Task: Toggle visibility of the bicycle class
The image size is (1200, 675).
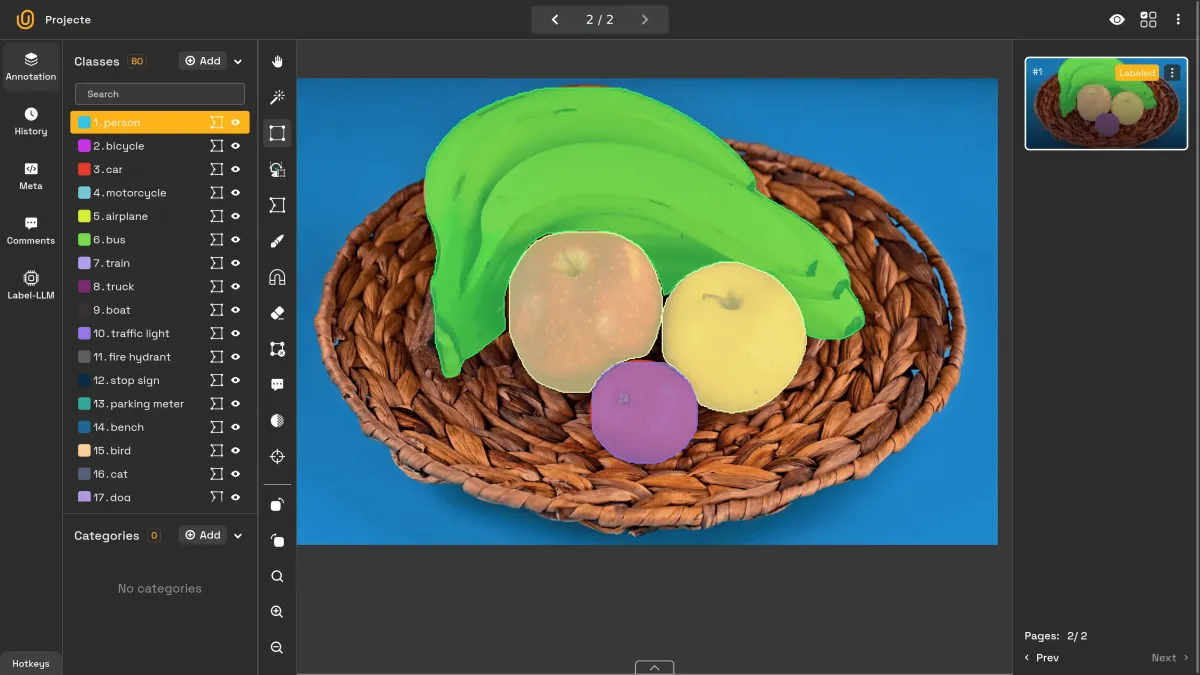Action: pyautogui.click(x=233, y=145)
